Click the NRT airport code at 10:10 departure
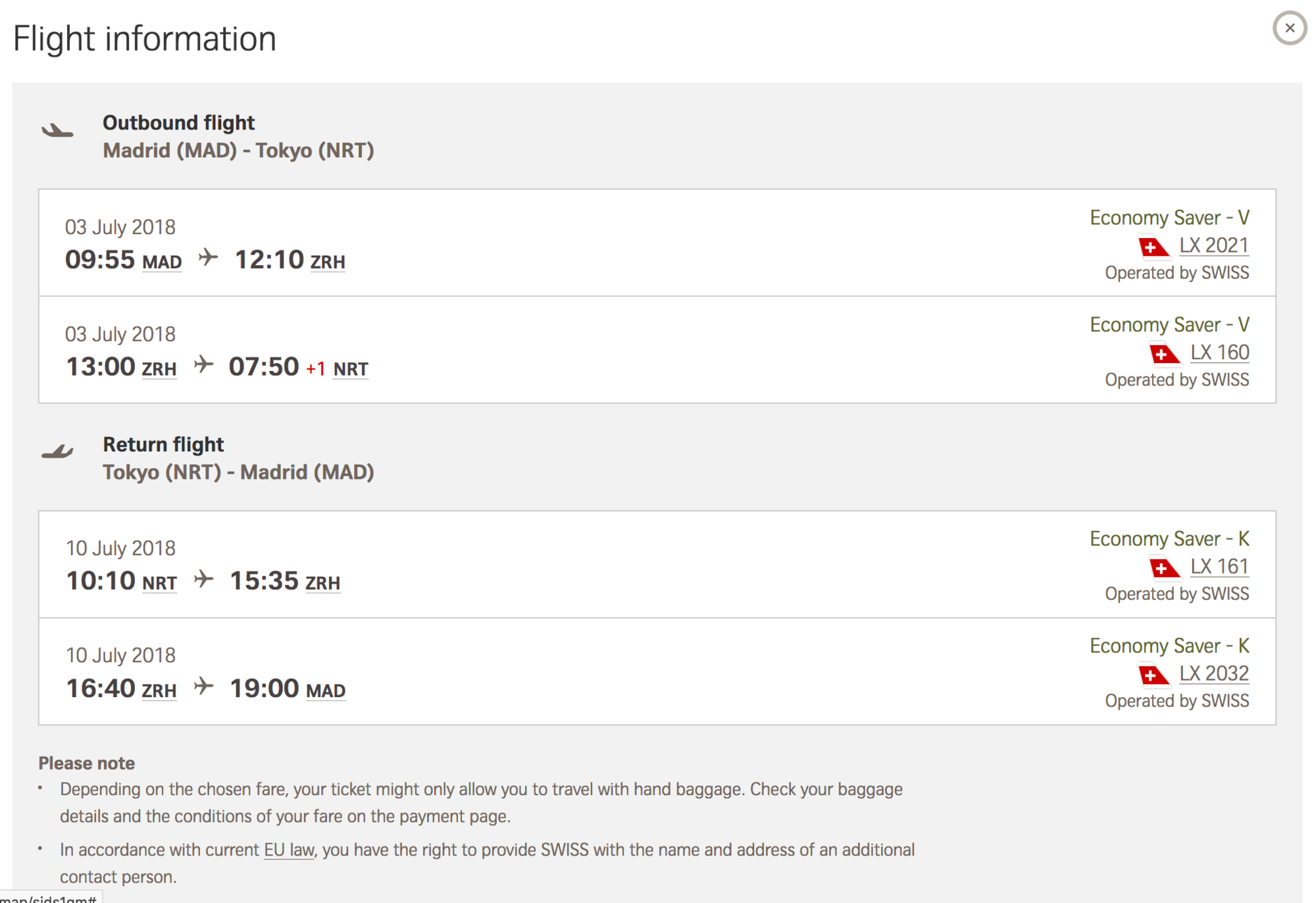Screen dimensions: 1316x903 pos(159,583)
